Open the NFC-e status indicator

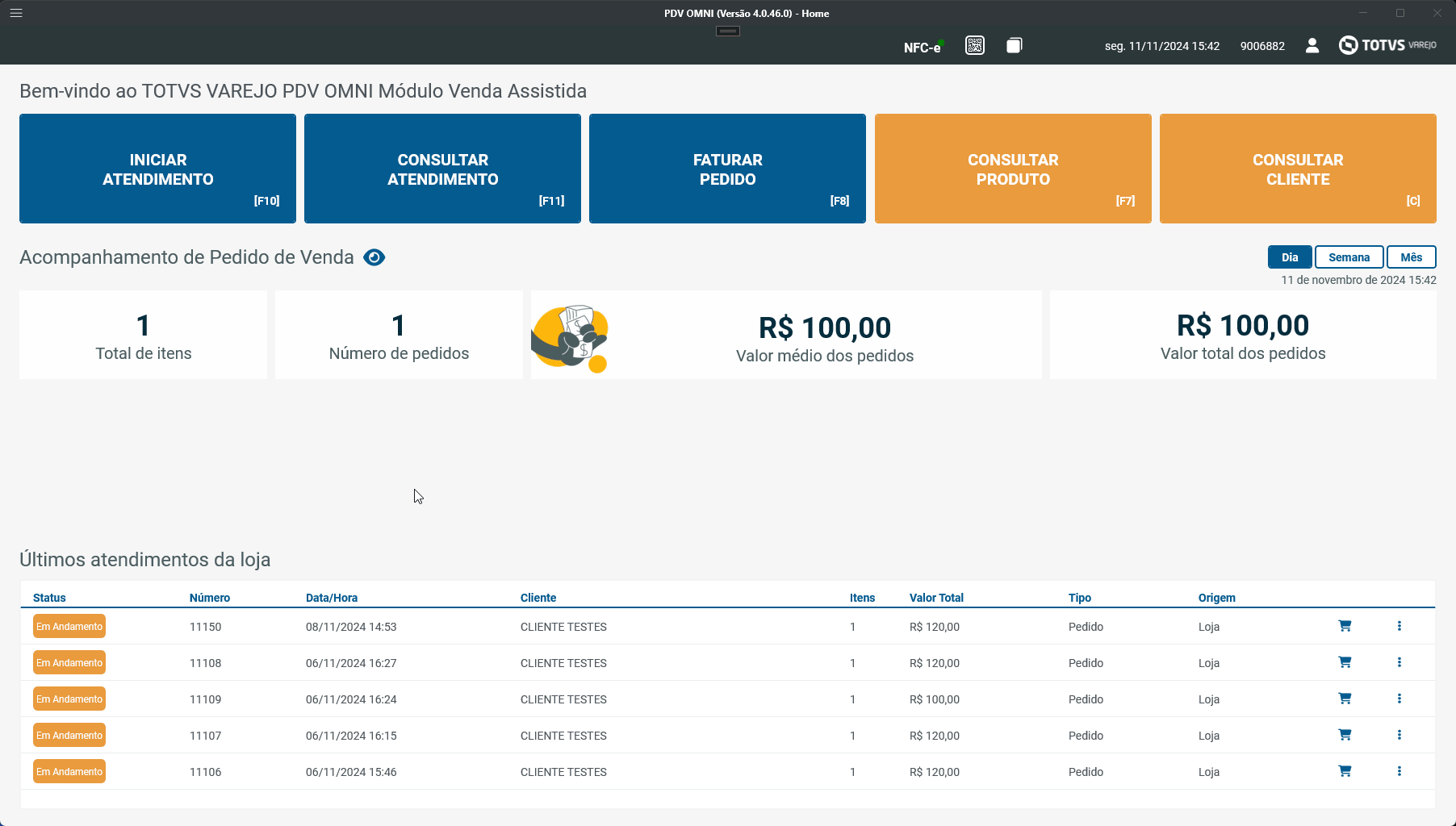922,47
